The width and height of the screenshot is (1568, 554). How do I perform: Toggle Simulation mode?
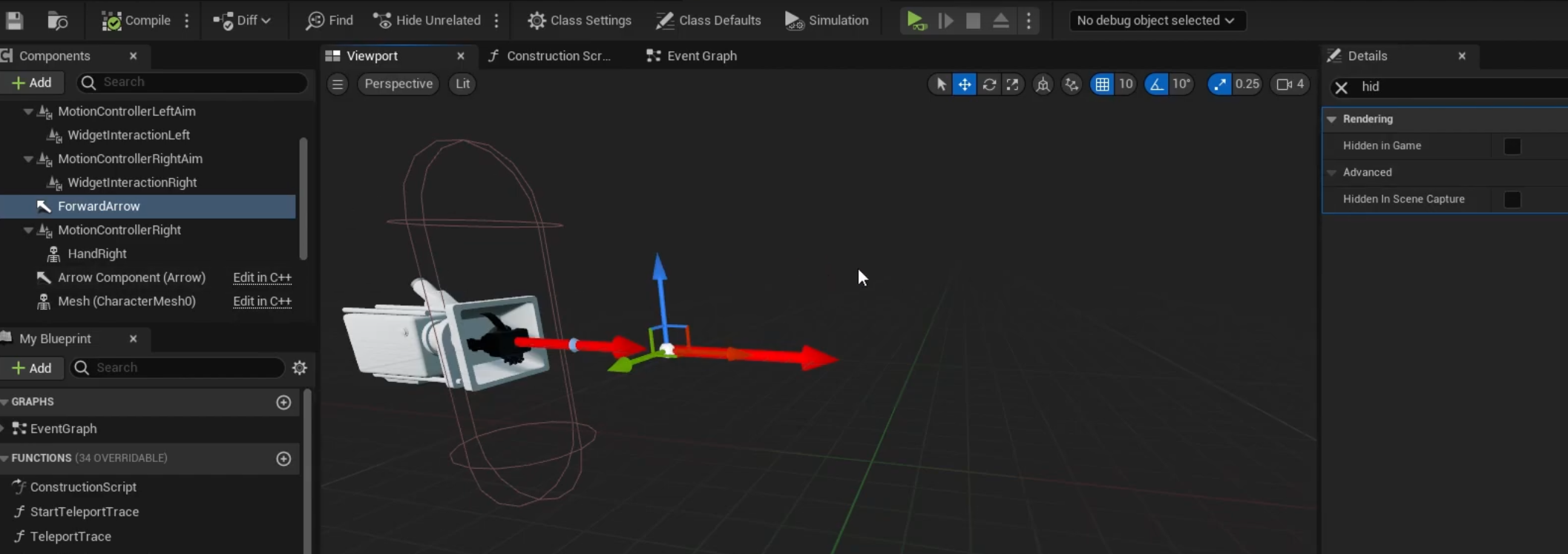(827, 20)
